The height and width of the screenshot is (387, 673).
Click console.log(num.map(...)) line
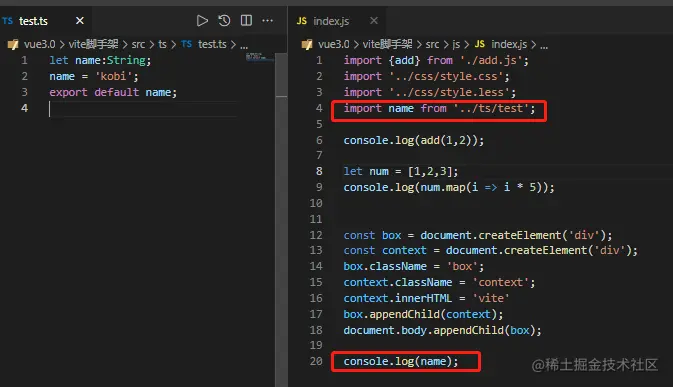pos(449,187)
